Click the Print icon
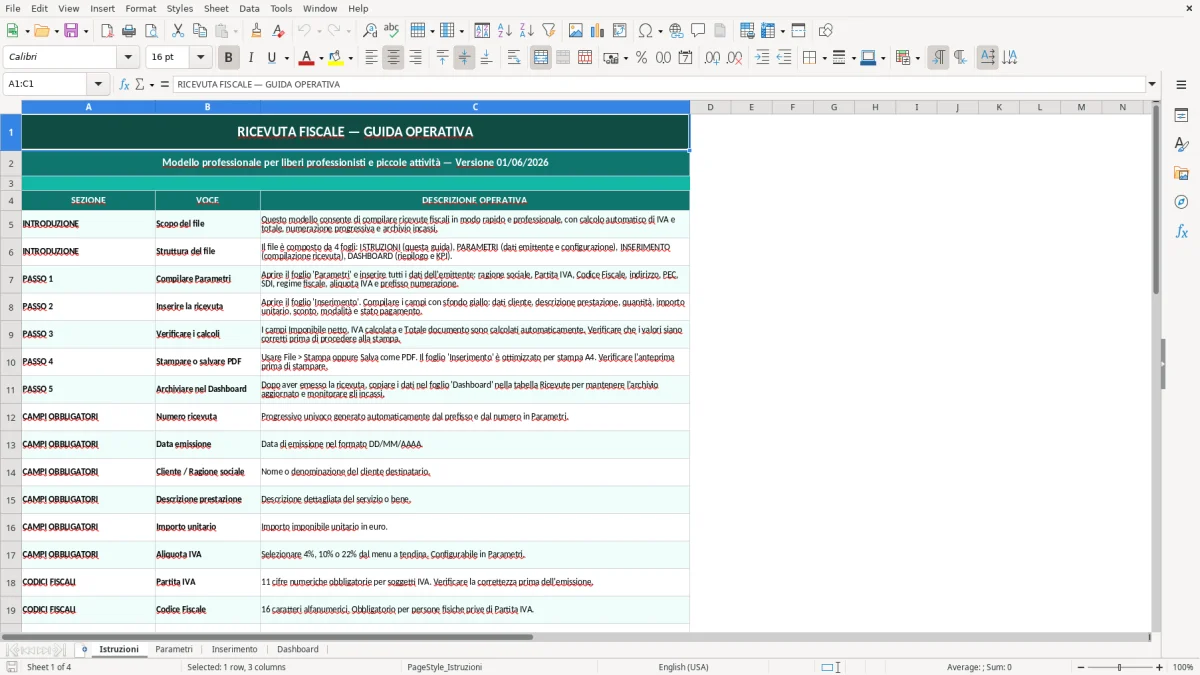Image resolution: width=1200 pixels, height=675 pixels. (x=129, y=31)
